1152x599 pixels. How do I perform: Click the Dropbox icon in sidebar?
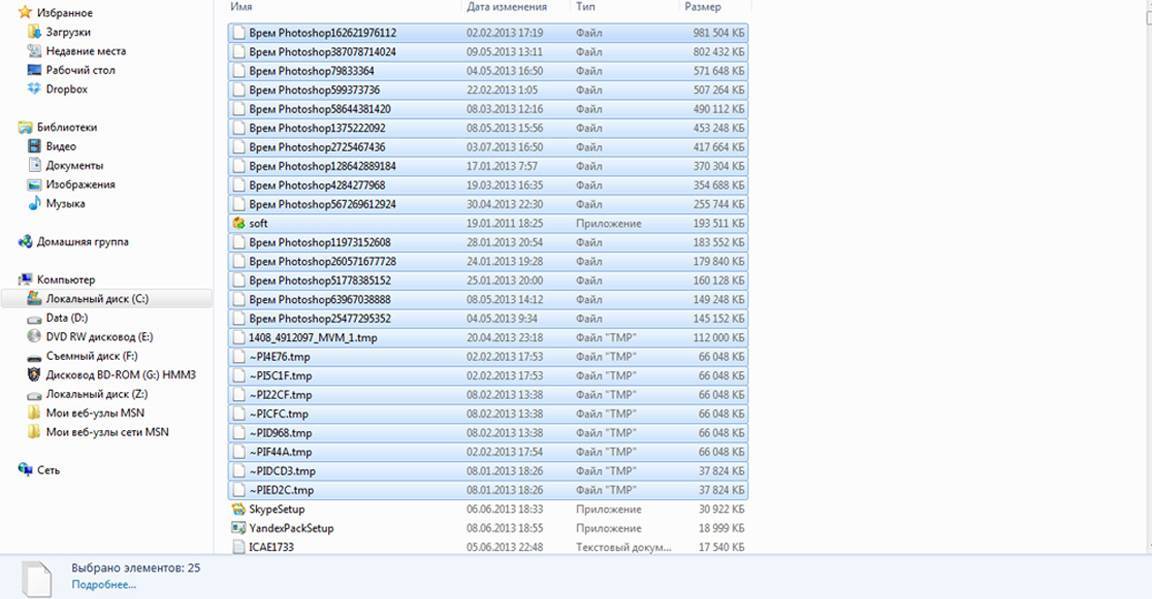(x=34, y=89)
